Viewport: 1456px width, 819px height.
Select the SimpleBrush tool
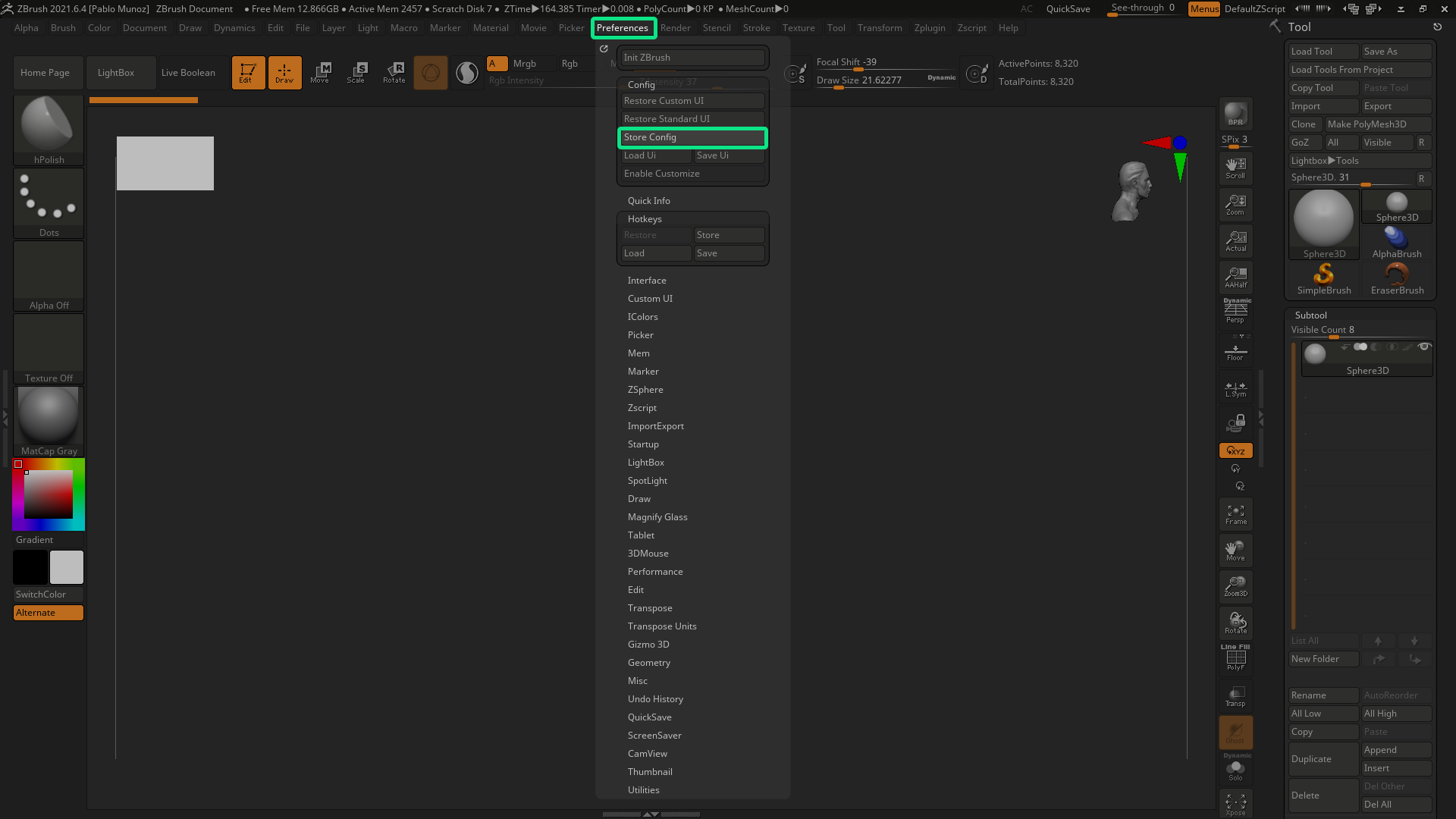[1324, 278]
